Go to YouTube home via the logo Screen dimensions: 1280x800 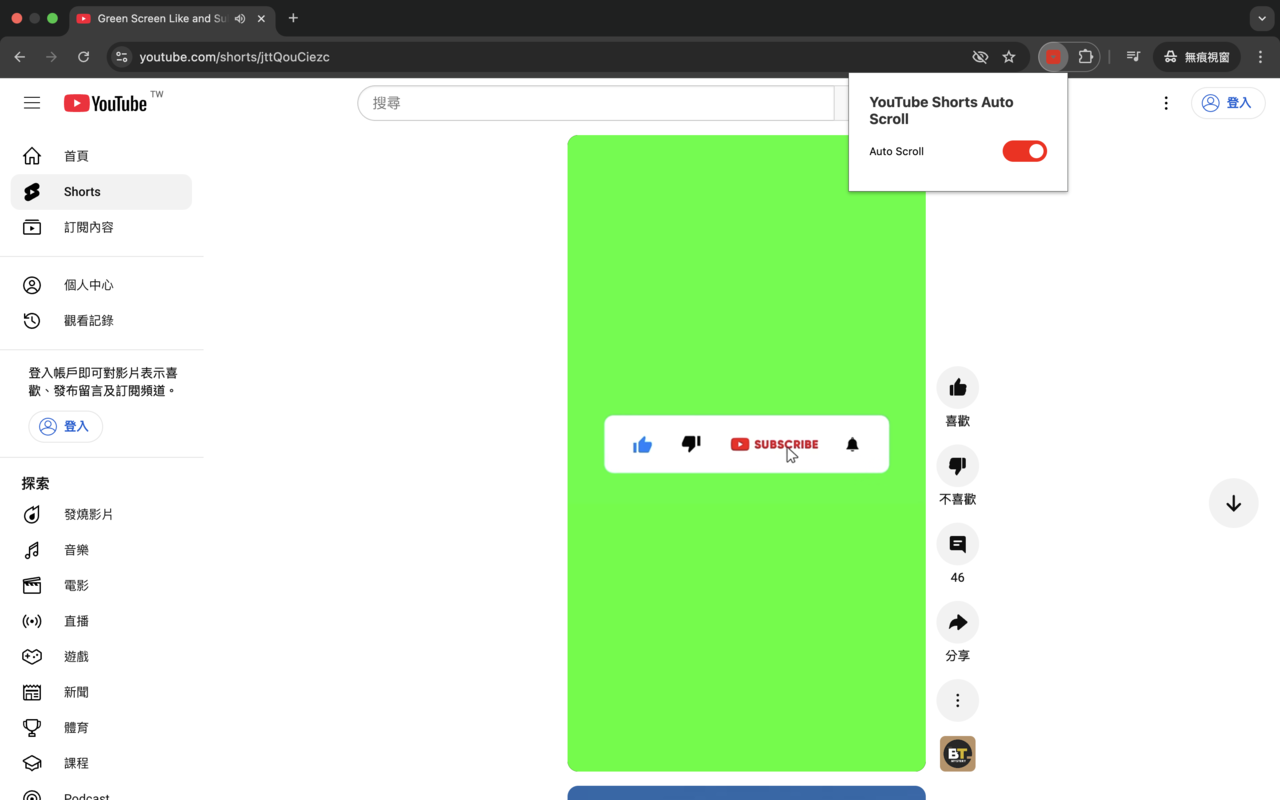[106, 102]
